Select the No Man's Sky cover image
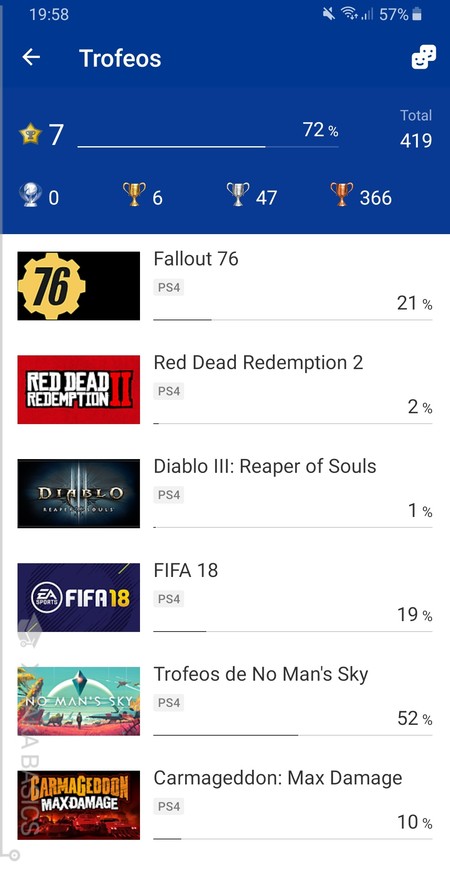This screenshot has height=869, width=450. pos(79,701)
